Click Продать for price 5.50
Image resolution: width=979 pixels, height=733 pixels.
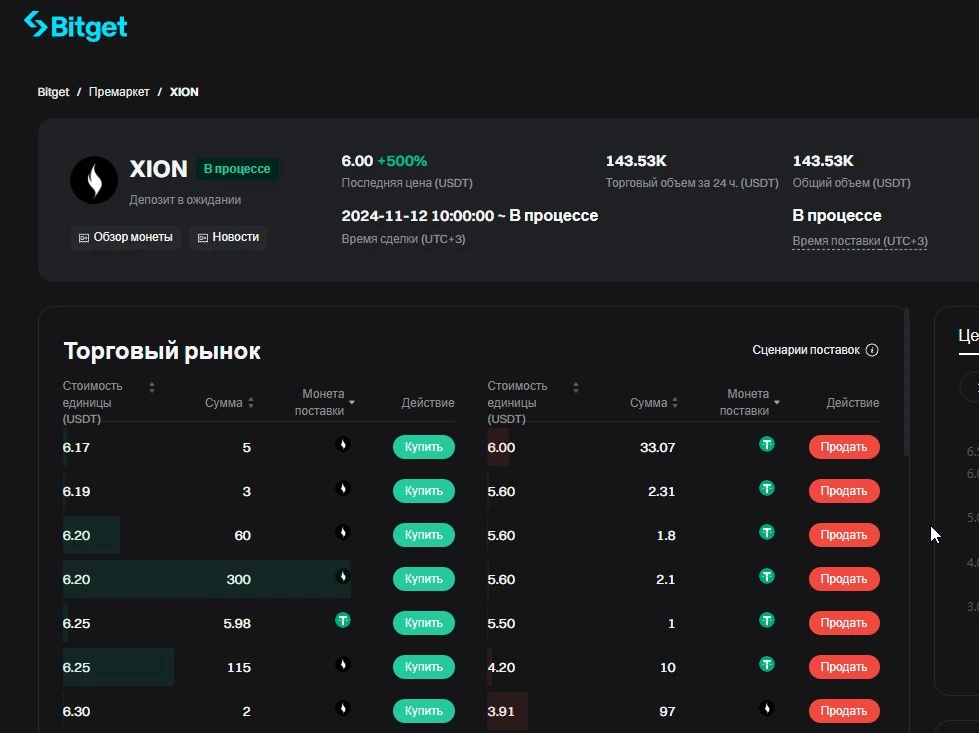844,622
